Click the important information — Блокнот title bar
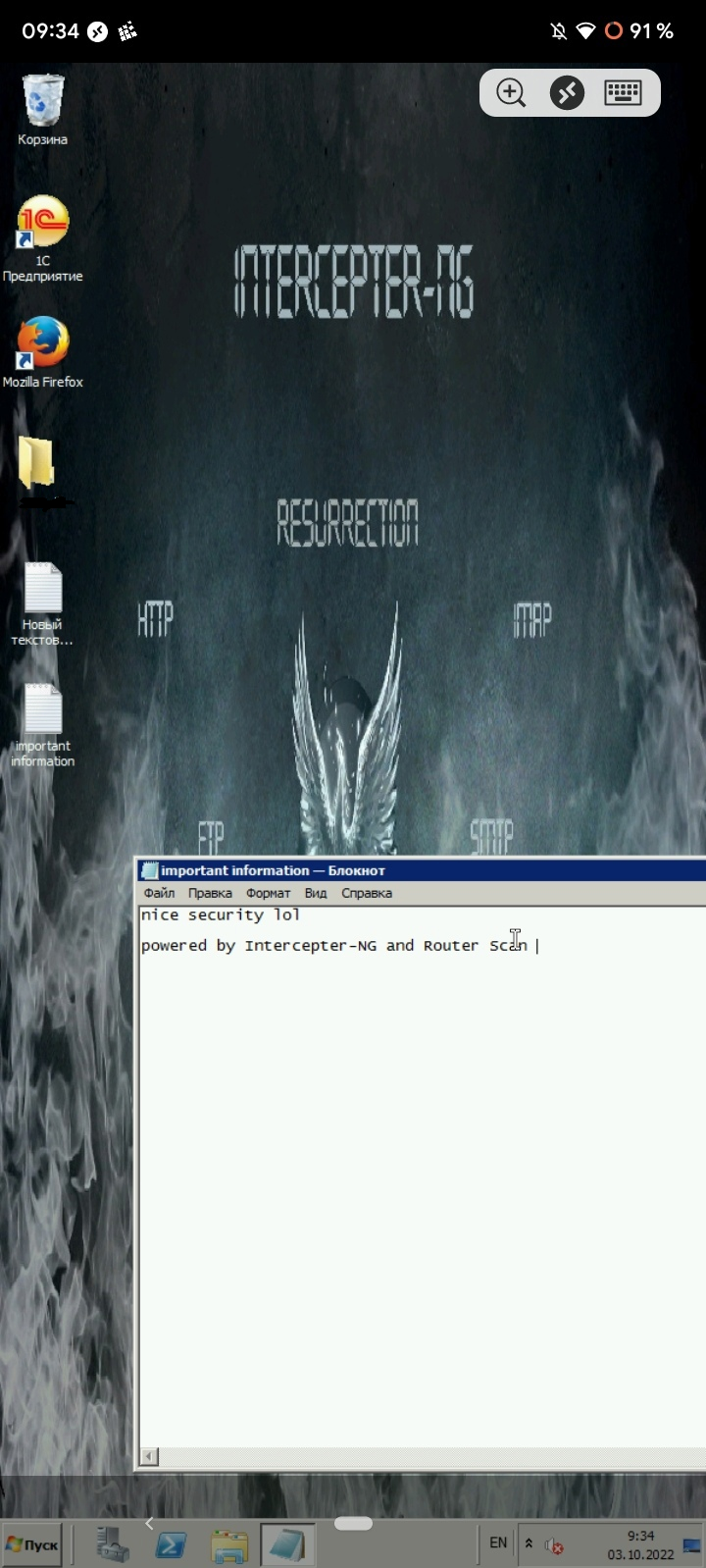 422,870
